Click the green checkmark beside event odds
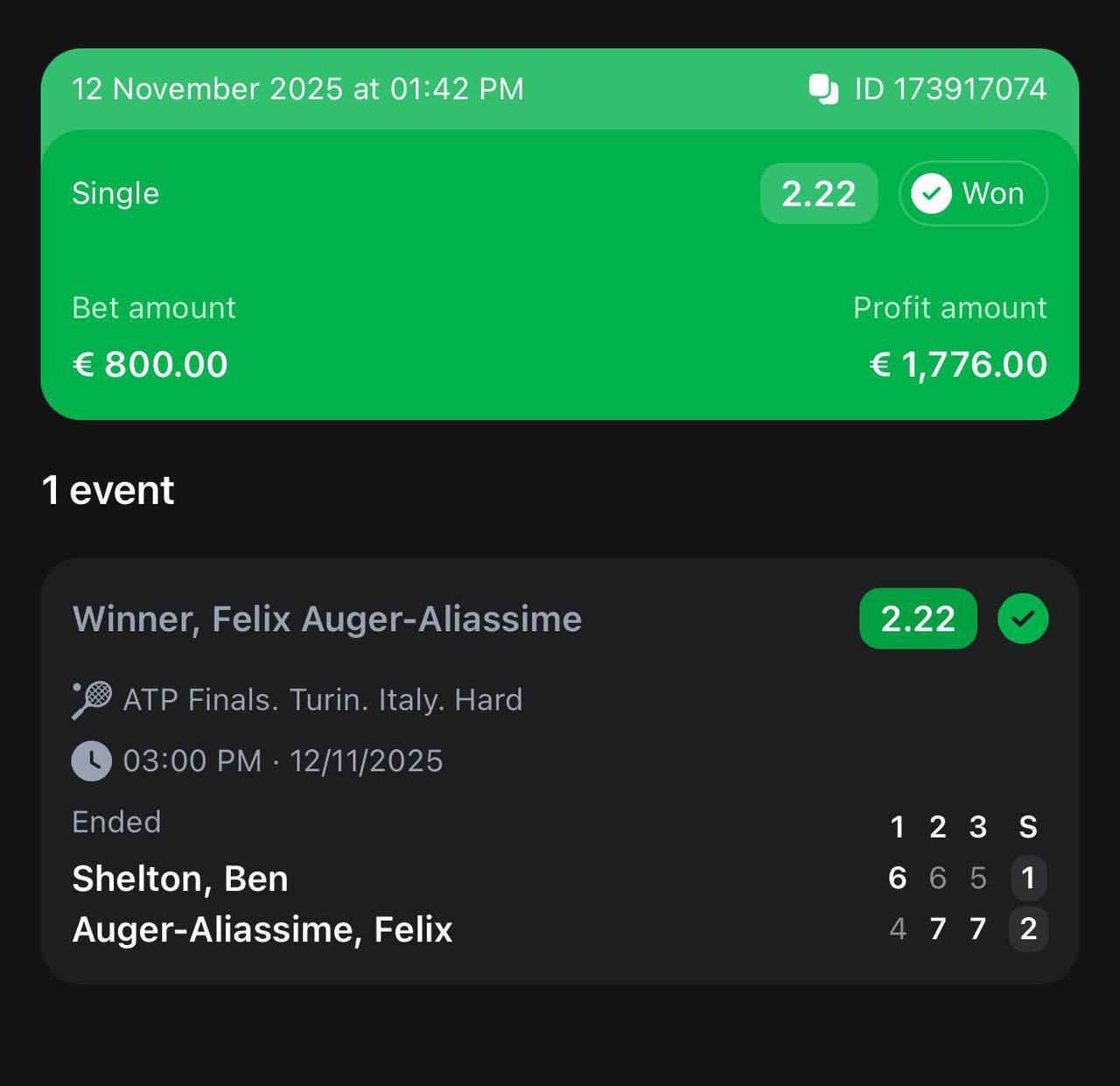The height and width of the screenshot is (1086, 1120). (x=1023, y=619)
